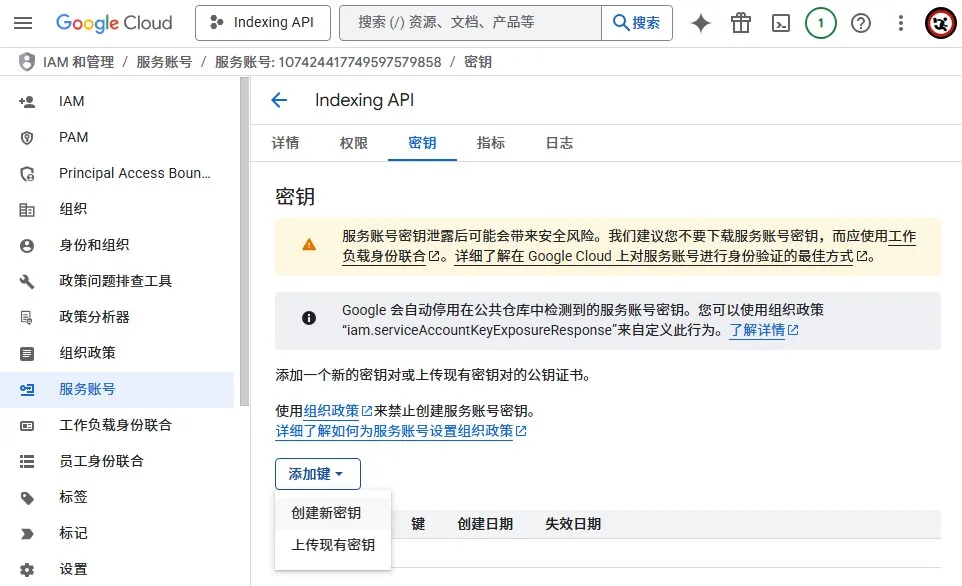
Task: Open IAM in the sidebar
Action: [117, 101]
